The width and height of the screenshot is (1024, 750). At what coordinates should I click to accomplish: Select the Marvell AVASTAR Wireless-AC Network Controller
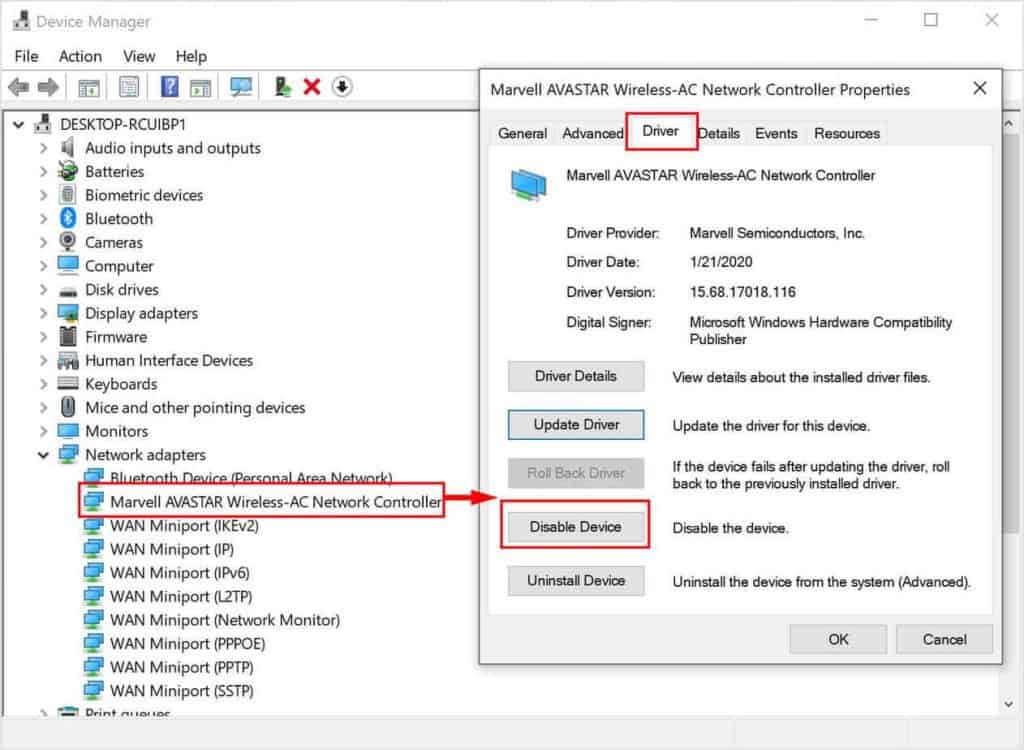pos(262,501)
